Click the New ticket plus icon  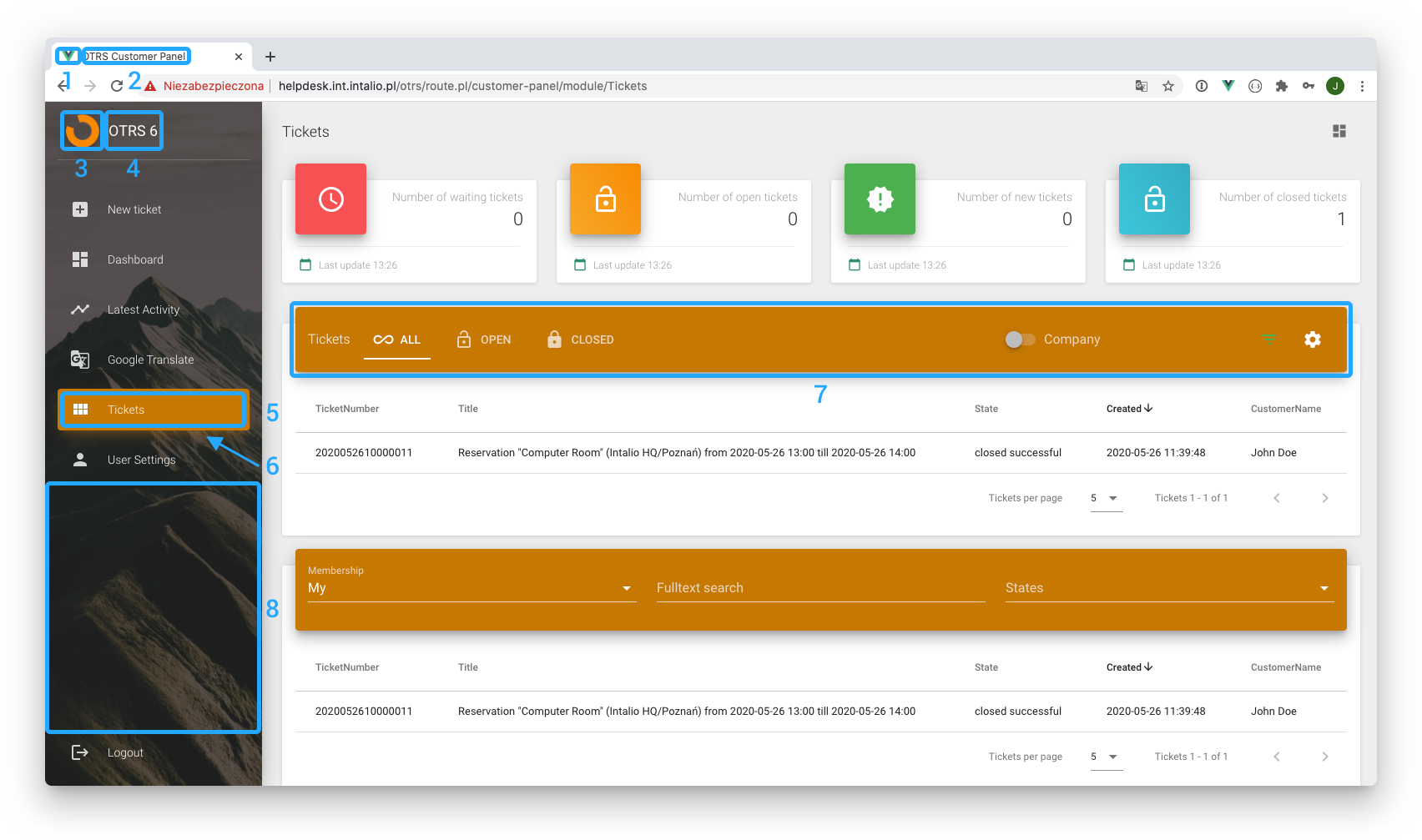pos(80,209)
